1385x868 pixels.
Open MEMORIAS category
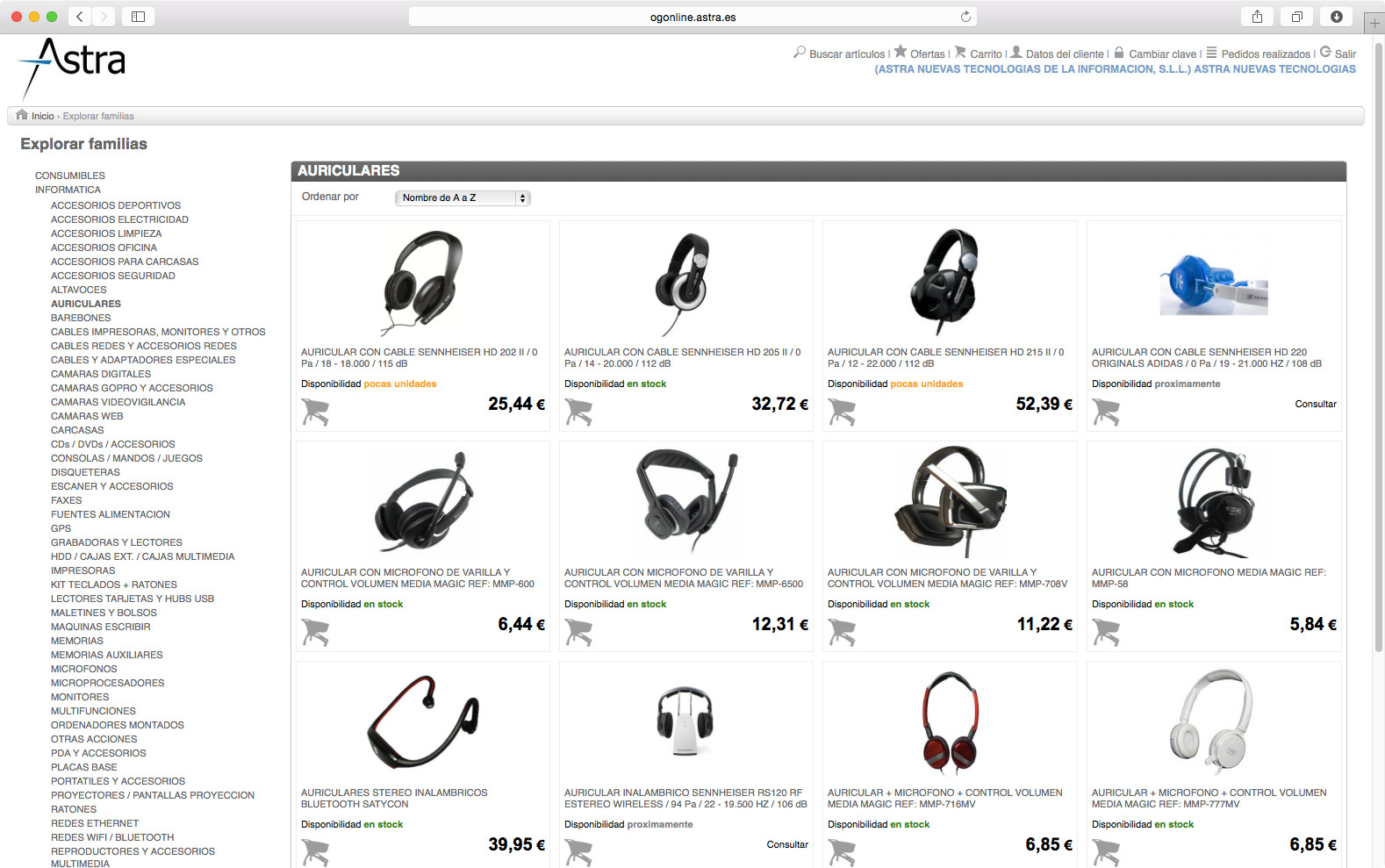77,641
